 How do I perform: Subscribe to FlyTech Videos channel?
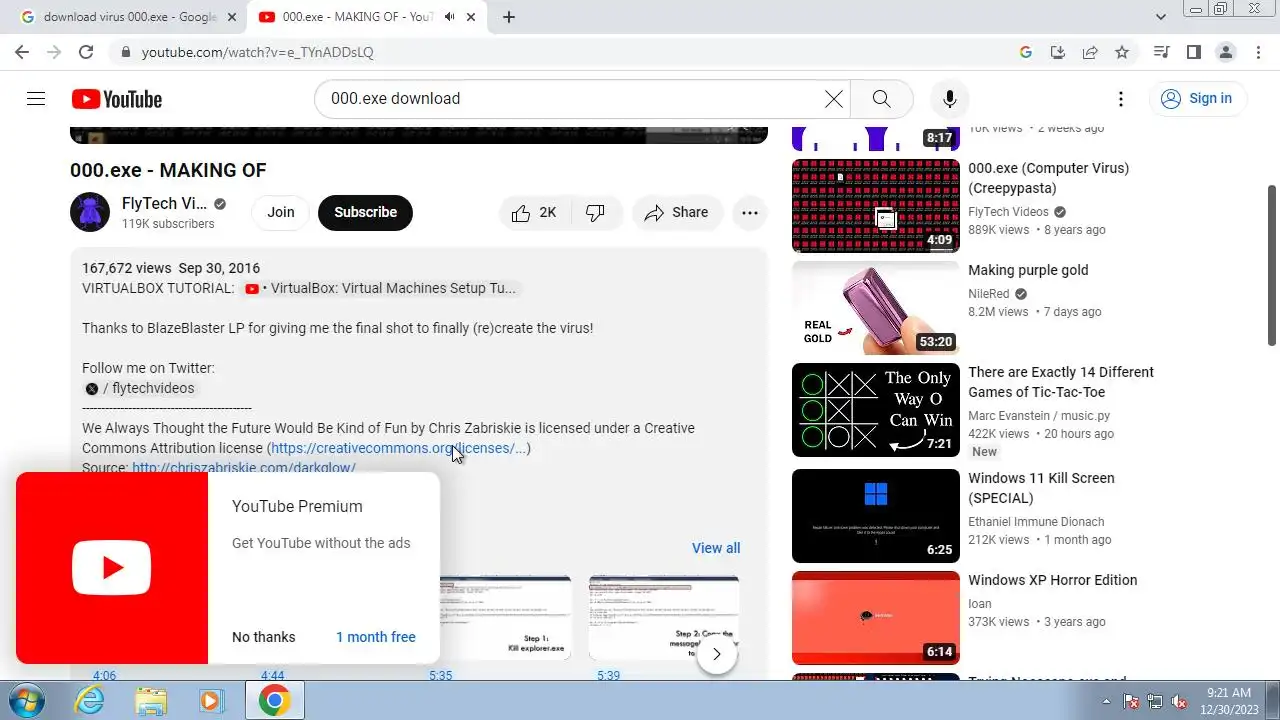[x=365, y=212]
